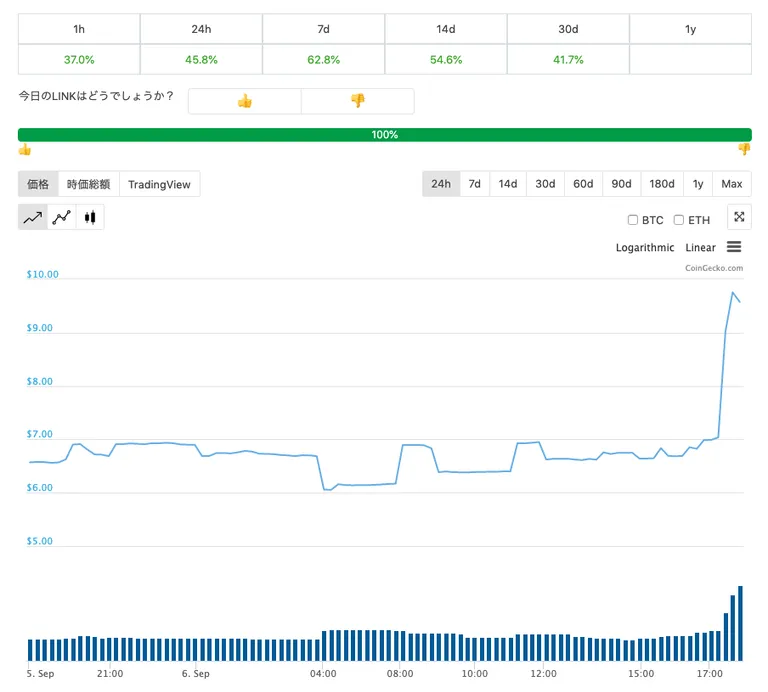
Task: Click the green 100% sentiment bar
Action: 384,135
